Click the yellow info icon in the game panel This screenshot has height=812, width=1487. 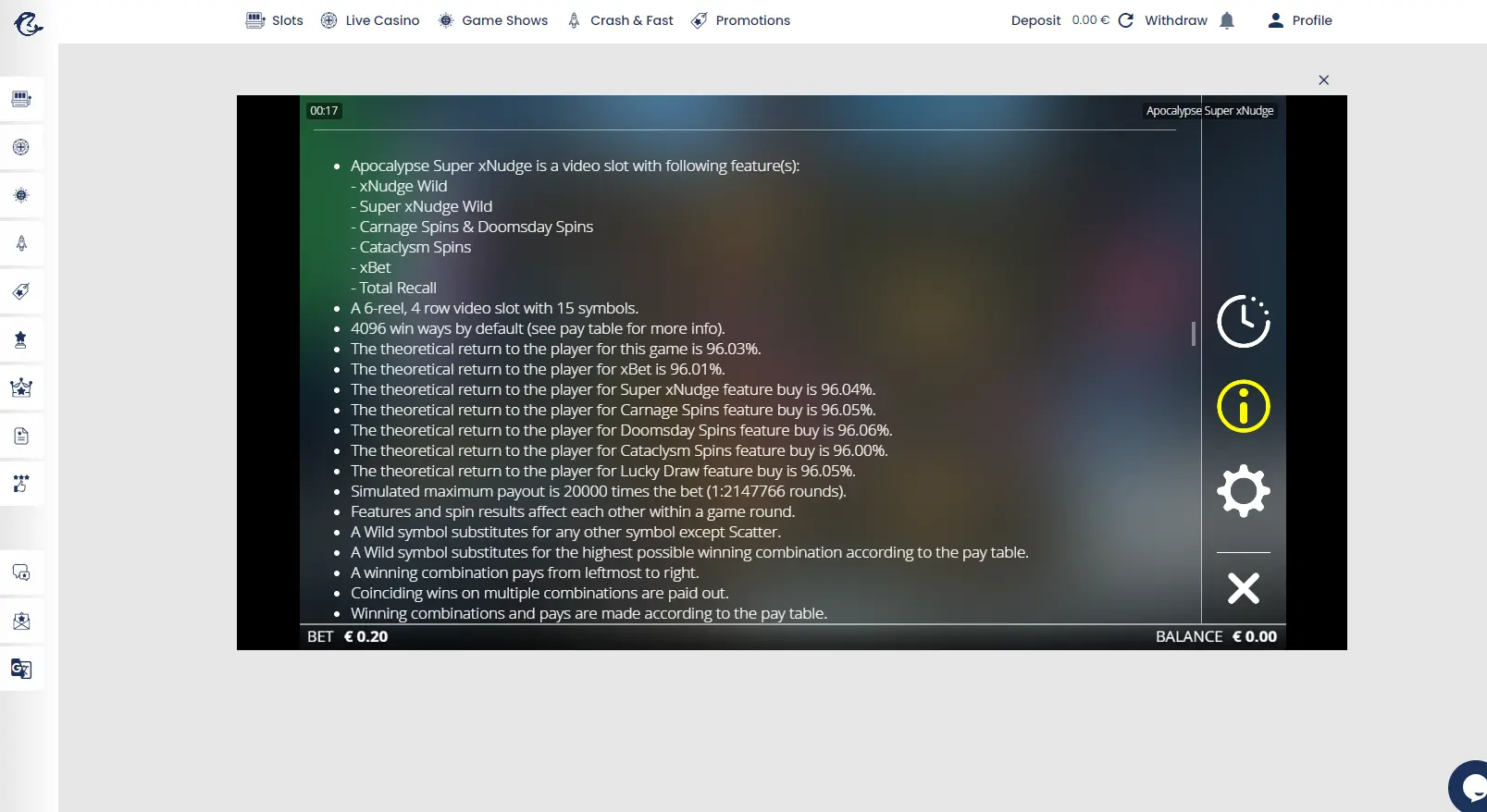(x=1243, y=406)
